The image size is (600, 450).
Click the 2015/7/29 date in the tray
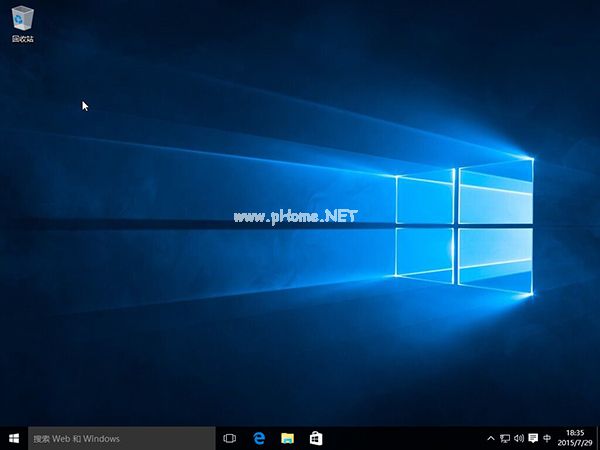[x=575, y=443]
